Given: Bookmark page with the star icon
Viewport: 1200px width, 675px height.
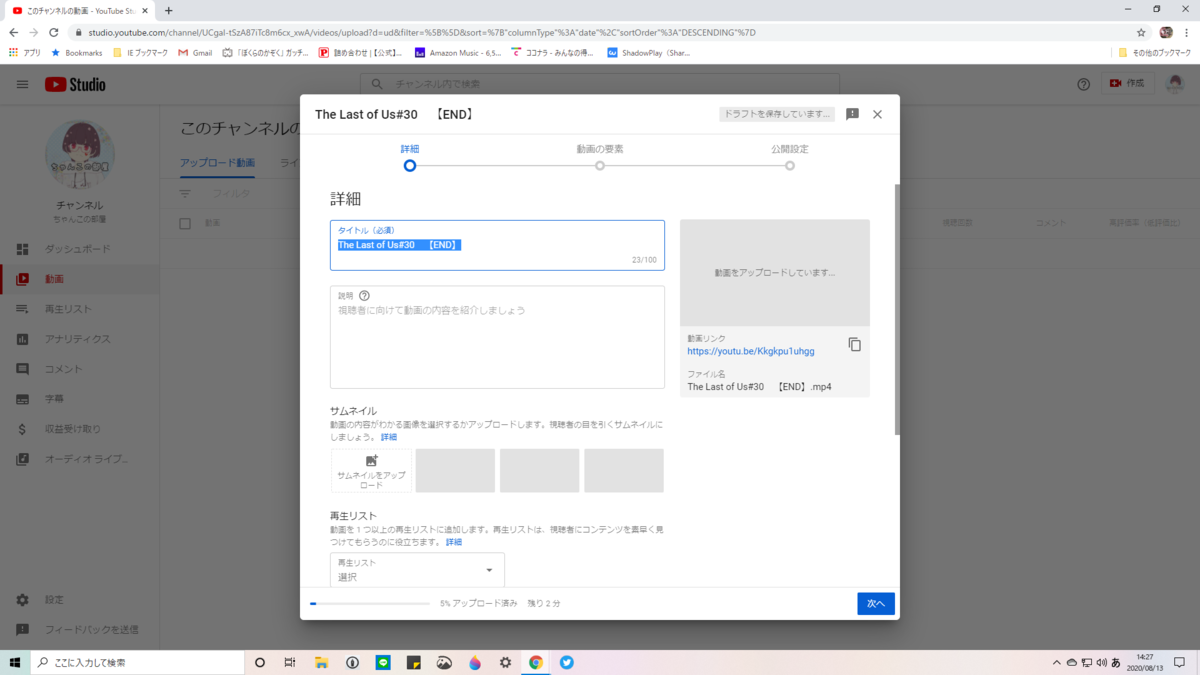Looking at the screenshot, I should click(x=1141, y=32).
